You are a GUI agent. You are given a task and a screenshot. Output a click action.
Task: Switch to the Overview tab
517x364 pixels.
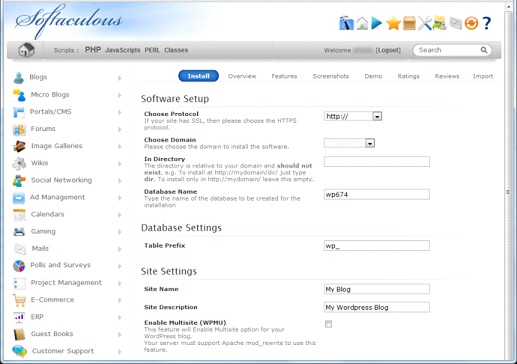(242, 76)
